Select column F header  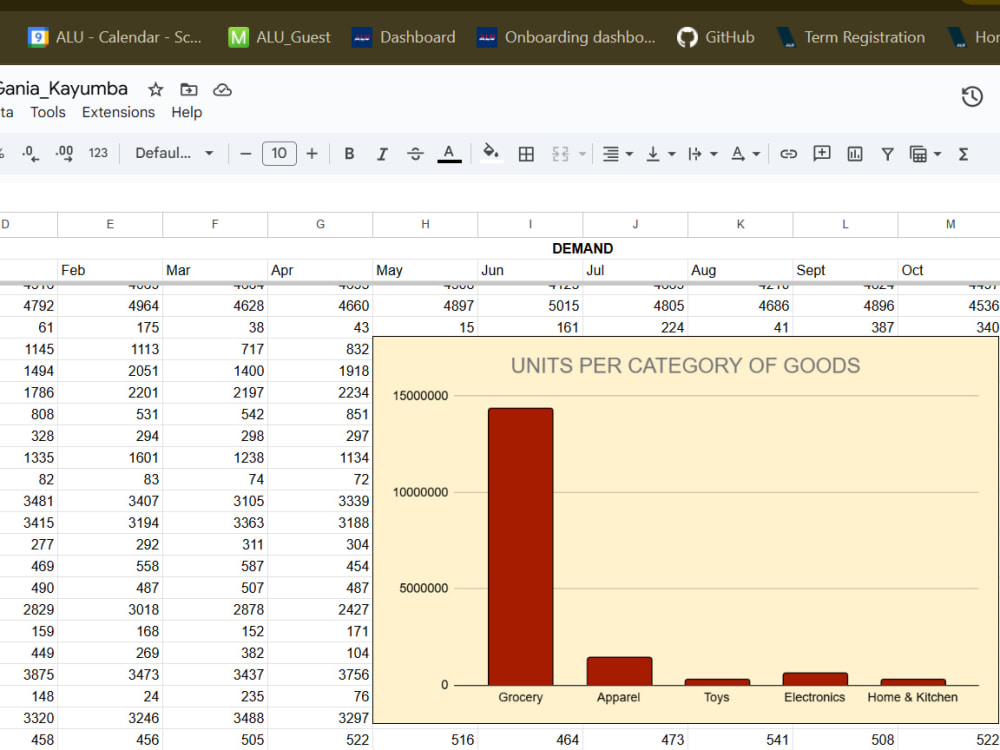[215, 224]
